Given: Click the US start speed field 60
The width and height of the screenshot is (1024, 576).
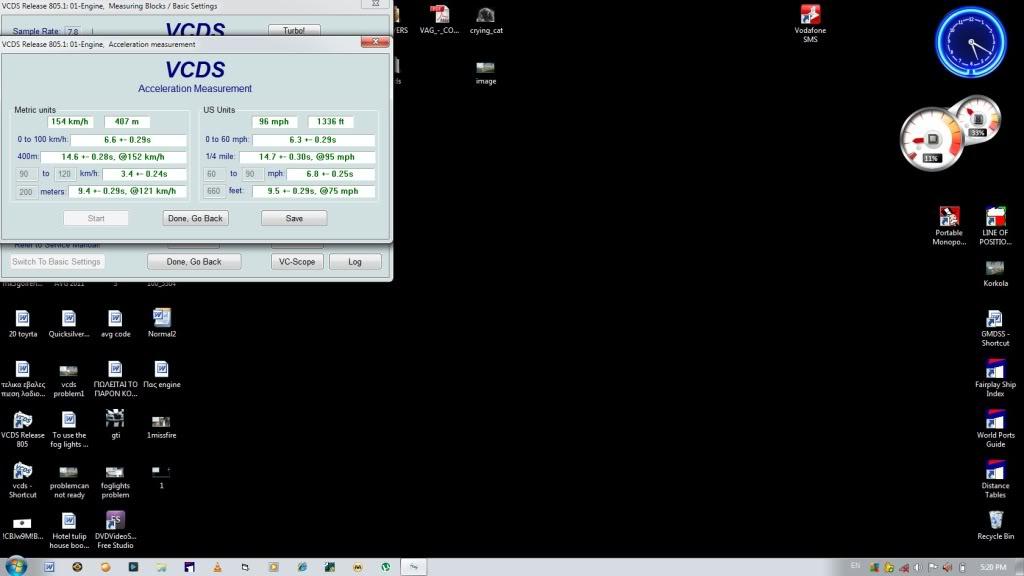Looking at the screenshot, I should click(212, 174).
